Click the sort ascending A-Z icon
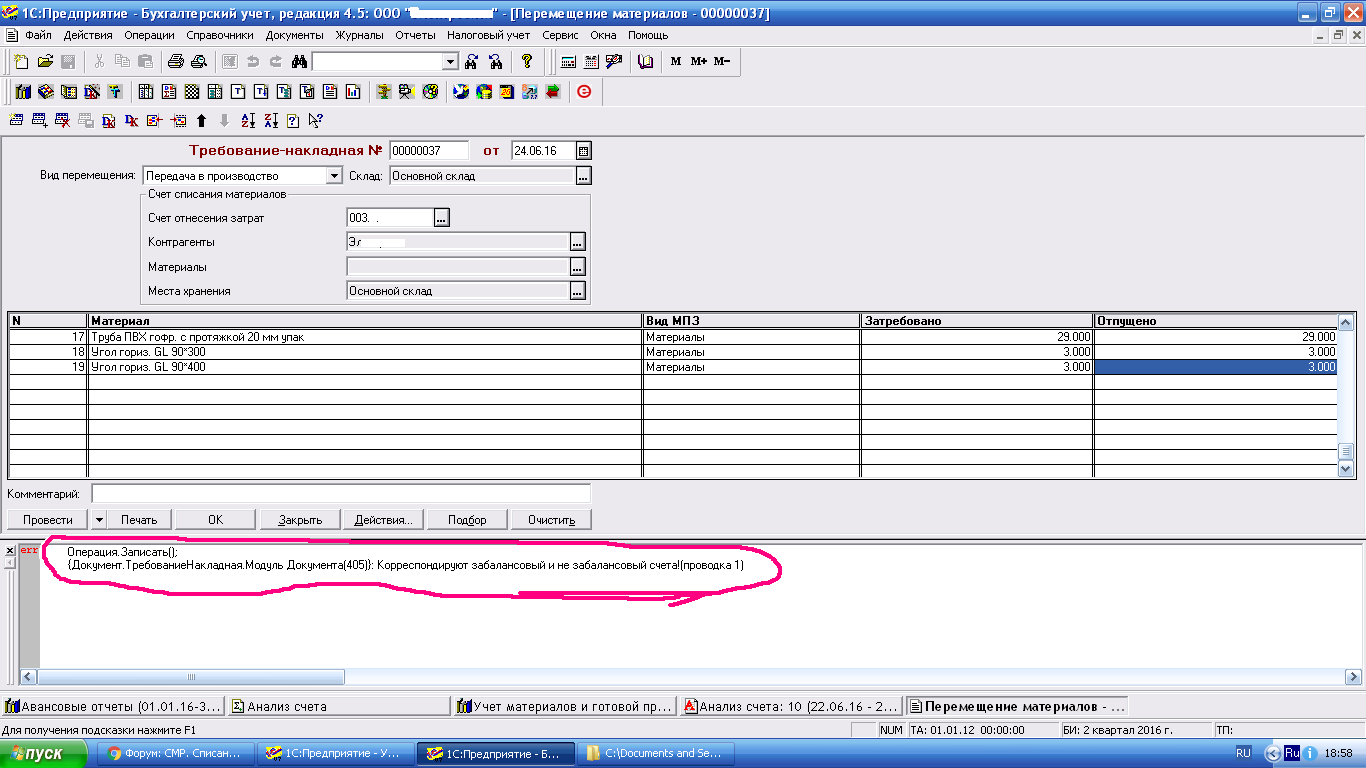This screenshot has width=1366, height=768. pyautogui.click(x=248, y=121)
